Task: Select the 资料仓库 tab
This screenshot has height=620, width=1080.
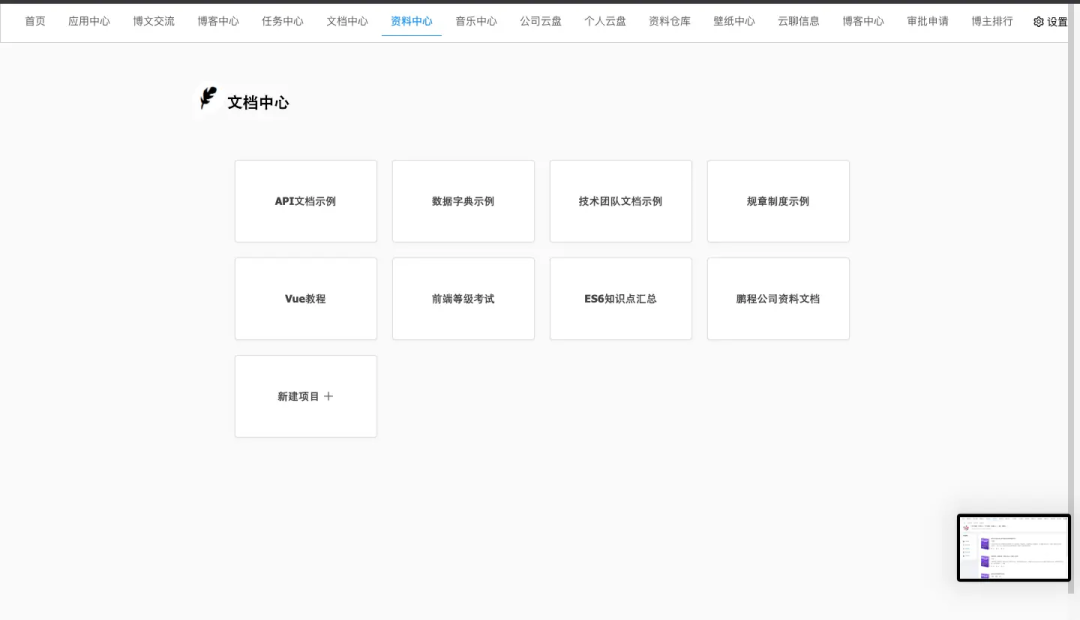Action: (x=669, y=21)
